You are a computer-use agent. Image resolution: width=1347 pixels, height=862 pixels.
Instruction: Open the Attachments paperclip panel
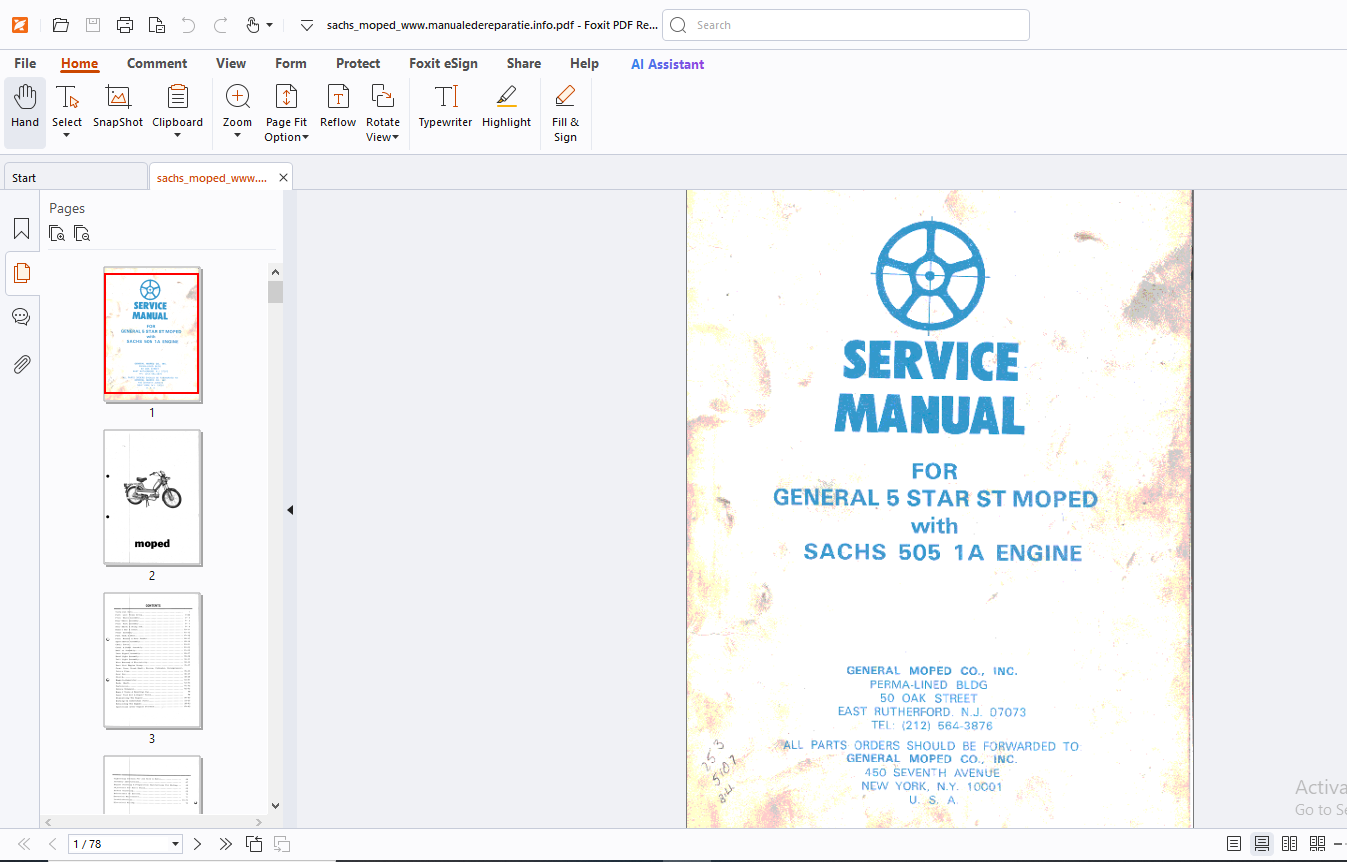[x=21, y=364]
